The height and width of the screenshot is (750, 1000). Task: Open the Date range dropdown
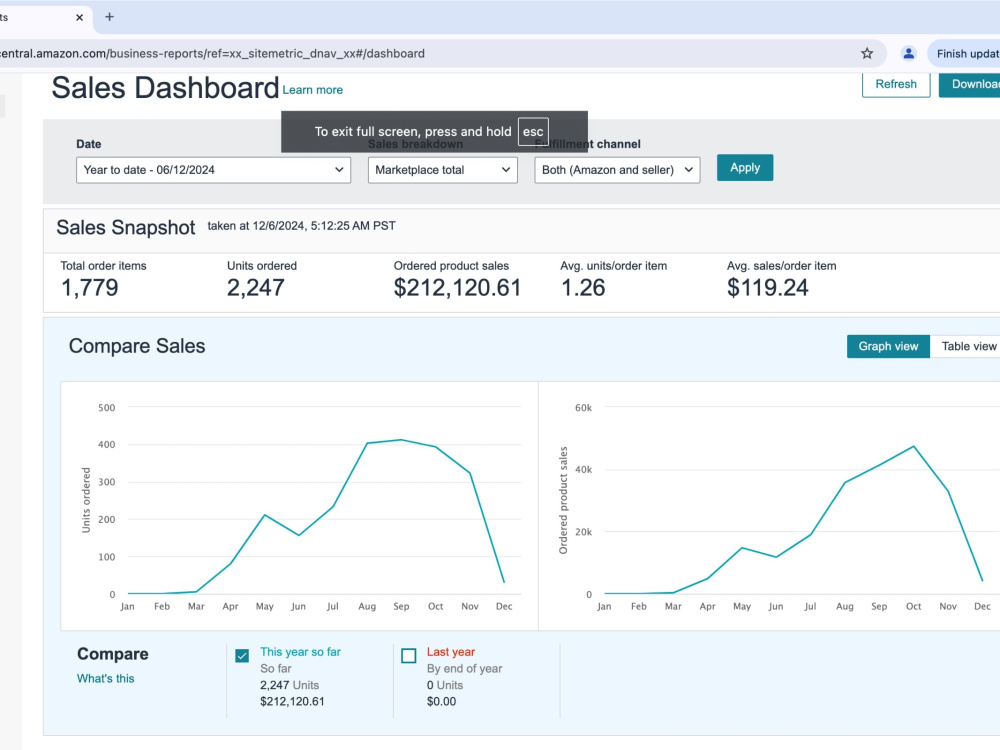[x=213, y=170]
